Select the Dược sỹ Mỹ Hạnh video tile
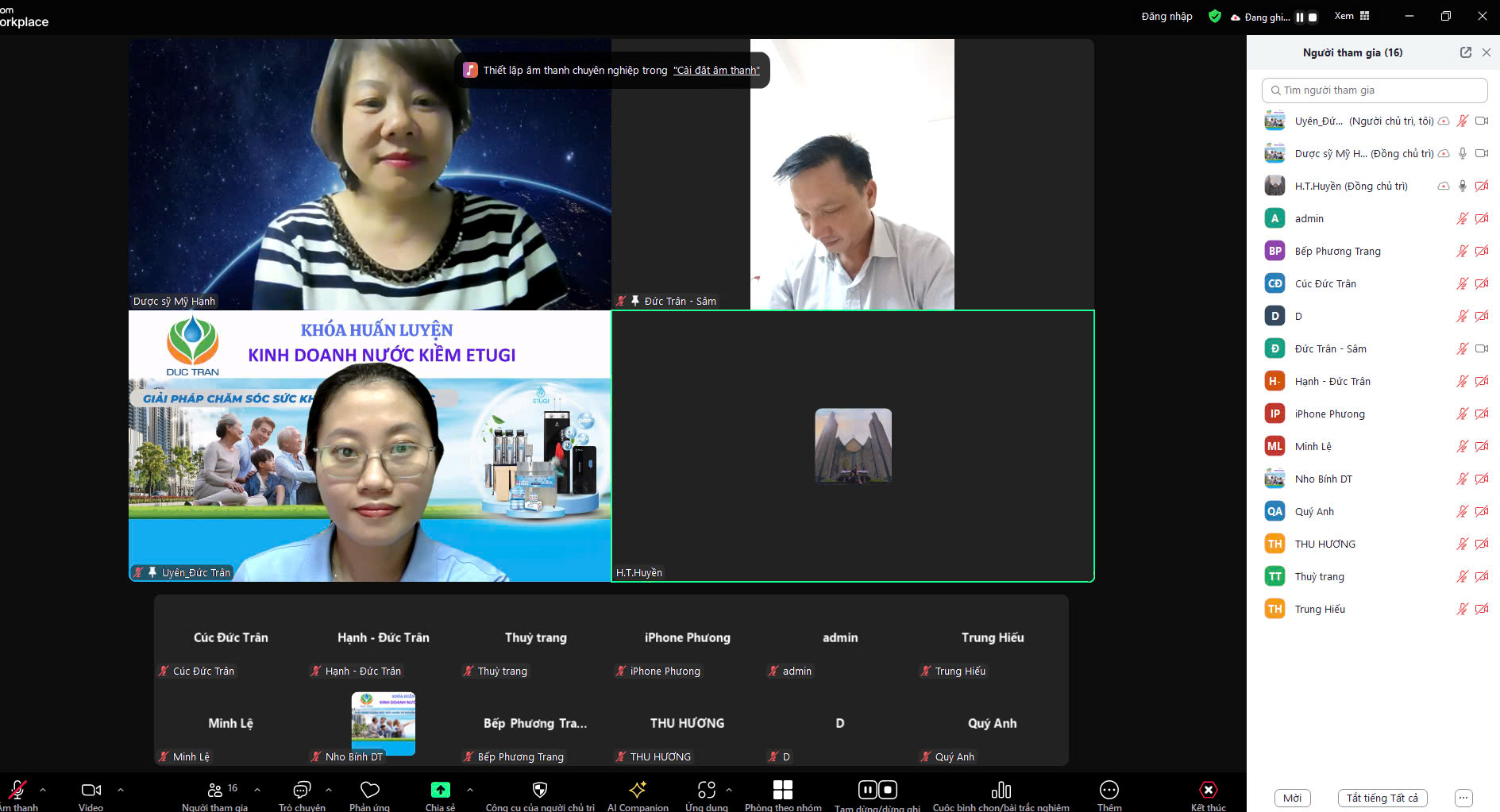This screenshot has width=1500, height=812. click(x=370, y=174)
